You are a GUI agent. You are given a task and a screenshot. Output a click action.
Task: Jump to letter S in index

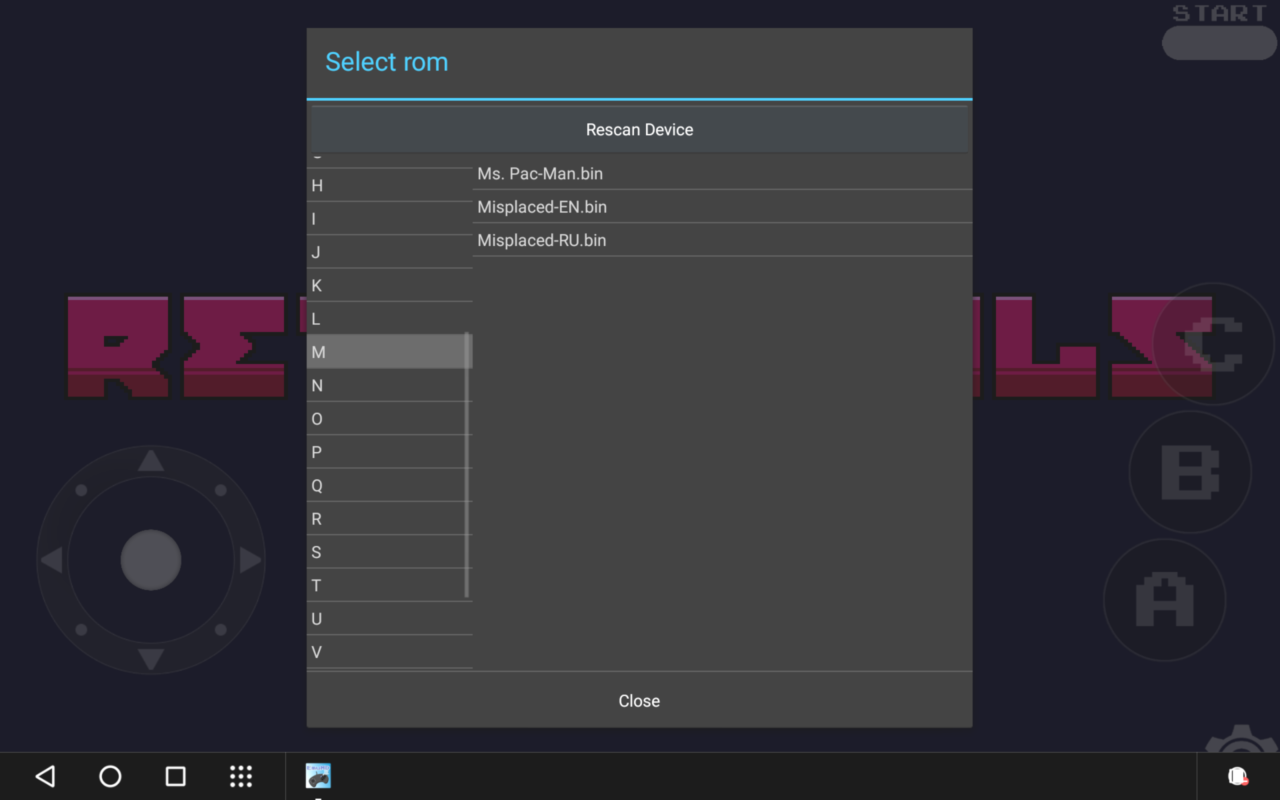pyautogui.click(x=386, y=552)
